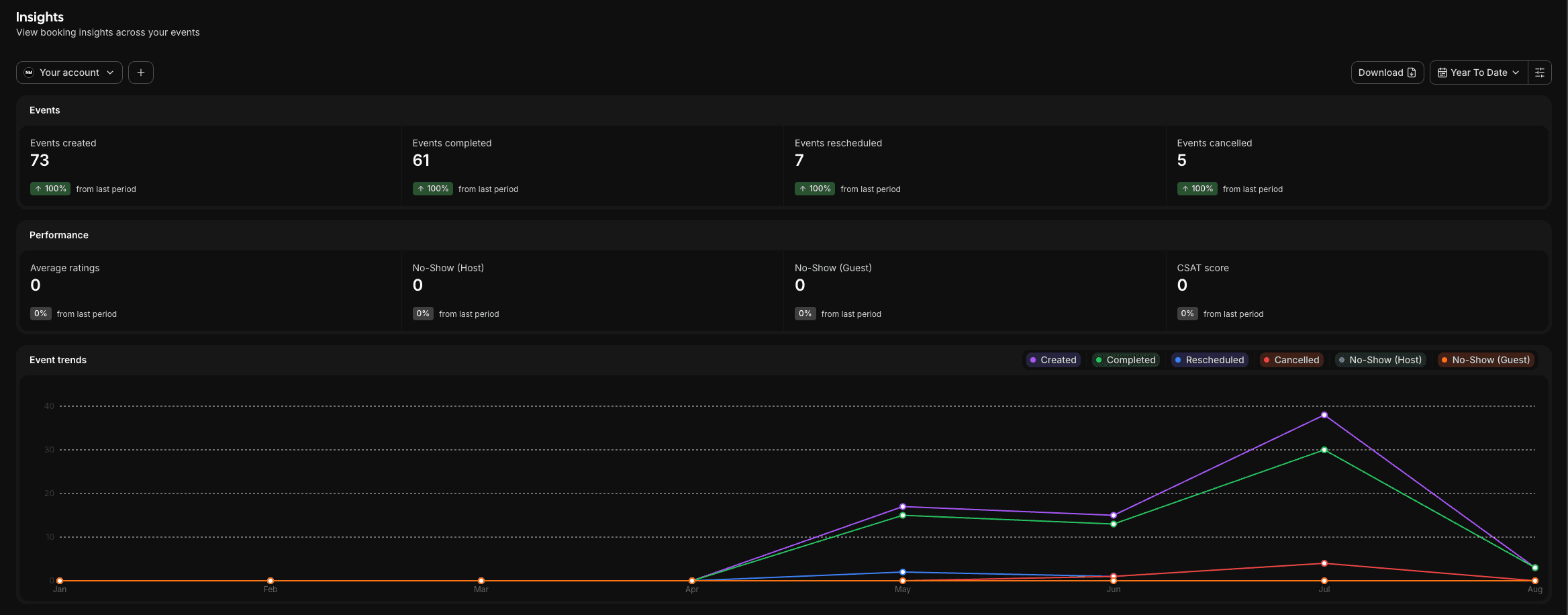Click the Events completed value 61
Image resolution: width=1568 pixels, height=615 pixels.
pos(421,160)
